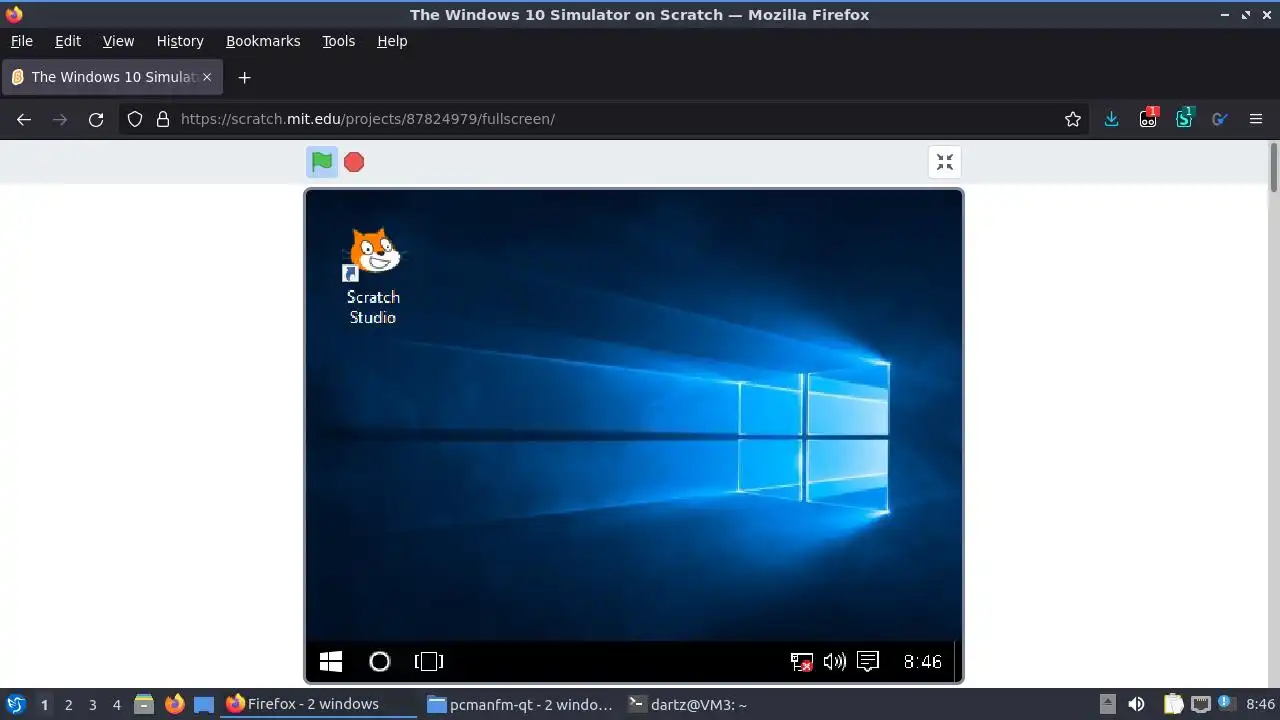Click the update notifier tray icon with exclamation
Screen dimensions: 1280x720
1226,704
